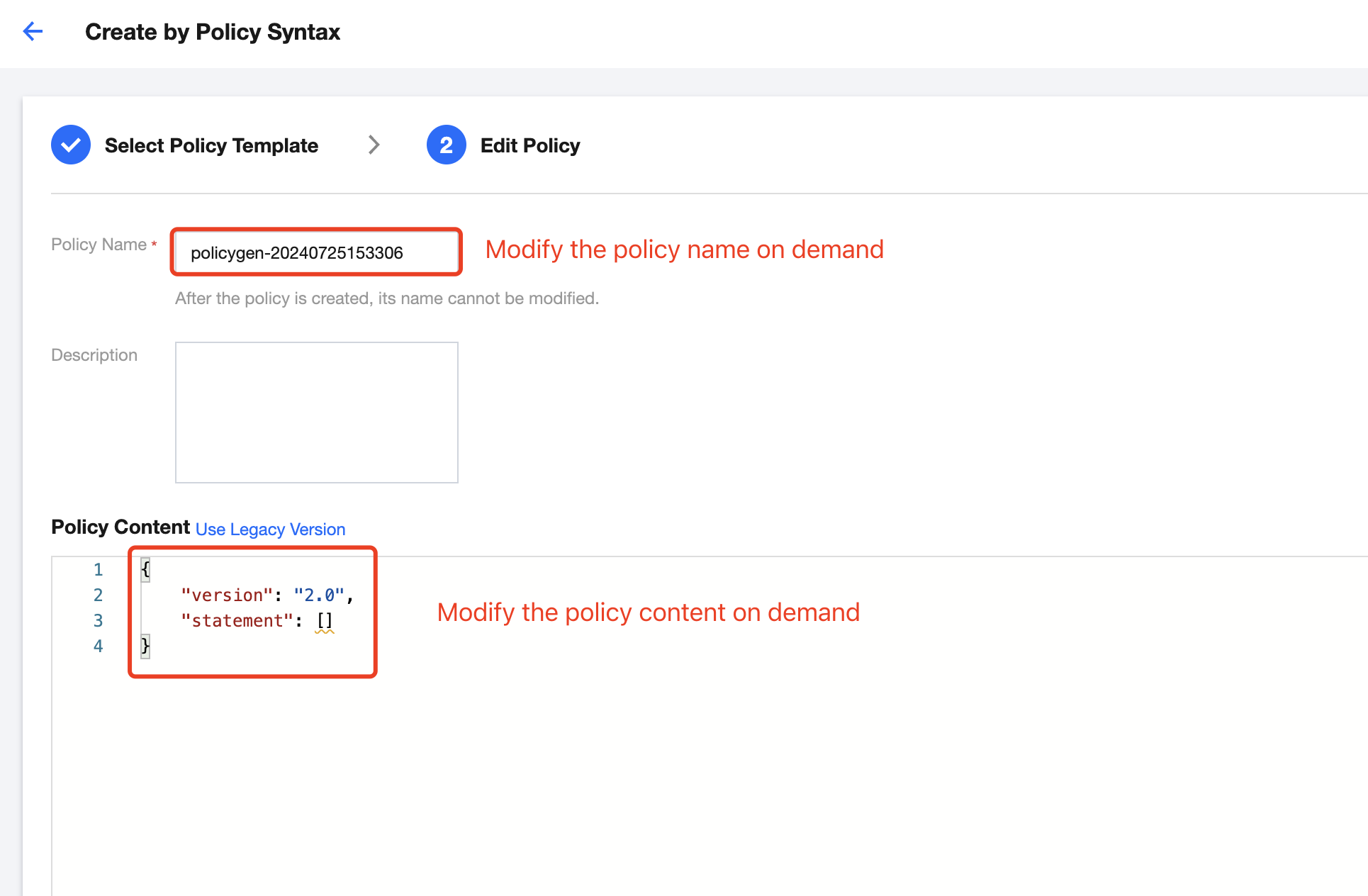Click the "version" key in the editor
The width and height of the screenshot is (1368, 896).
pyautogui.click(x=227, y=595)
